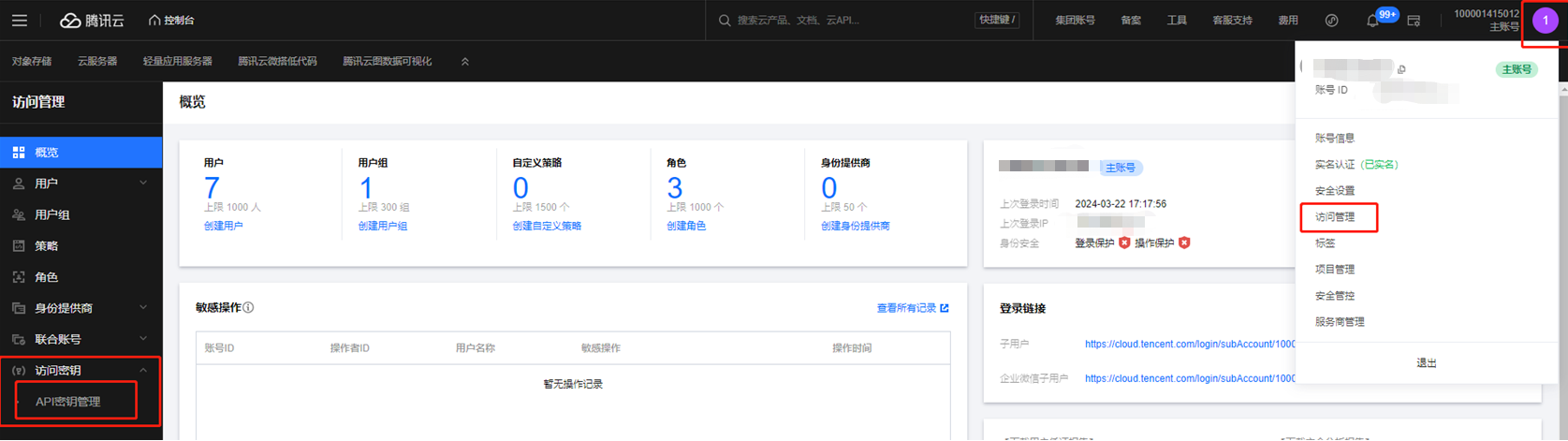
Task: Click the notification bell icon
Action: (x=1372, y=21)
